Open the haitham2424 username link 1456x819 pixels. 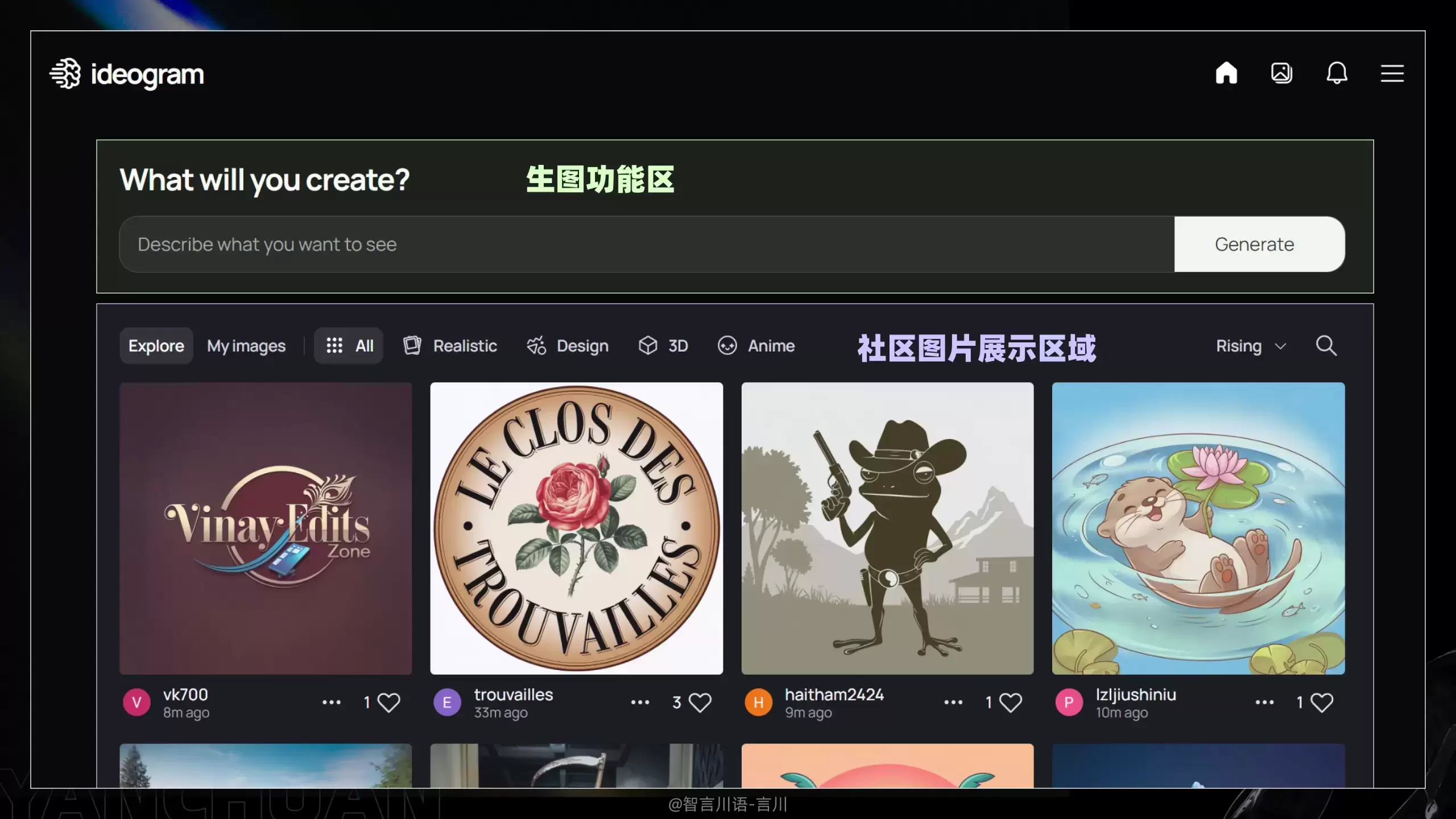(x=834, y=694)
